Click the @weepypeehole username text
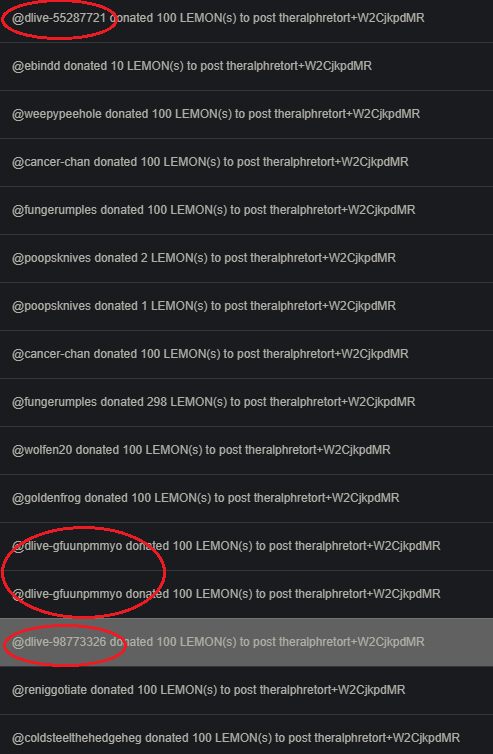Screen dimensions: 493x754 [x=57, y=114]
